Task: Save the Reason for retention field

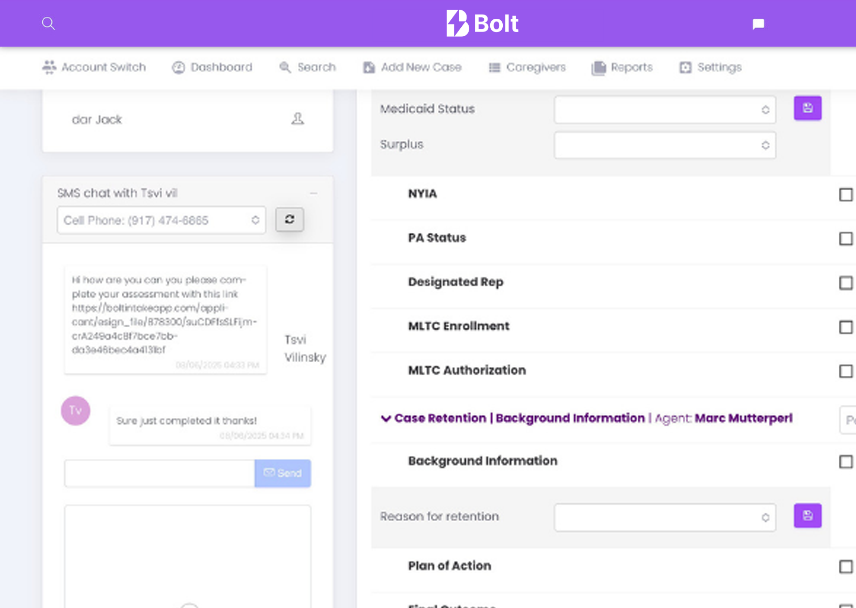Action: 807,516
